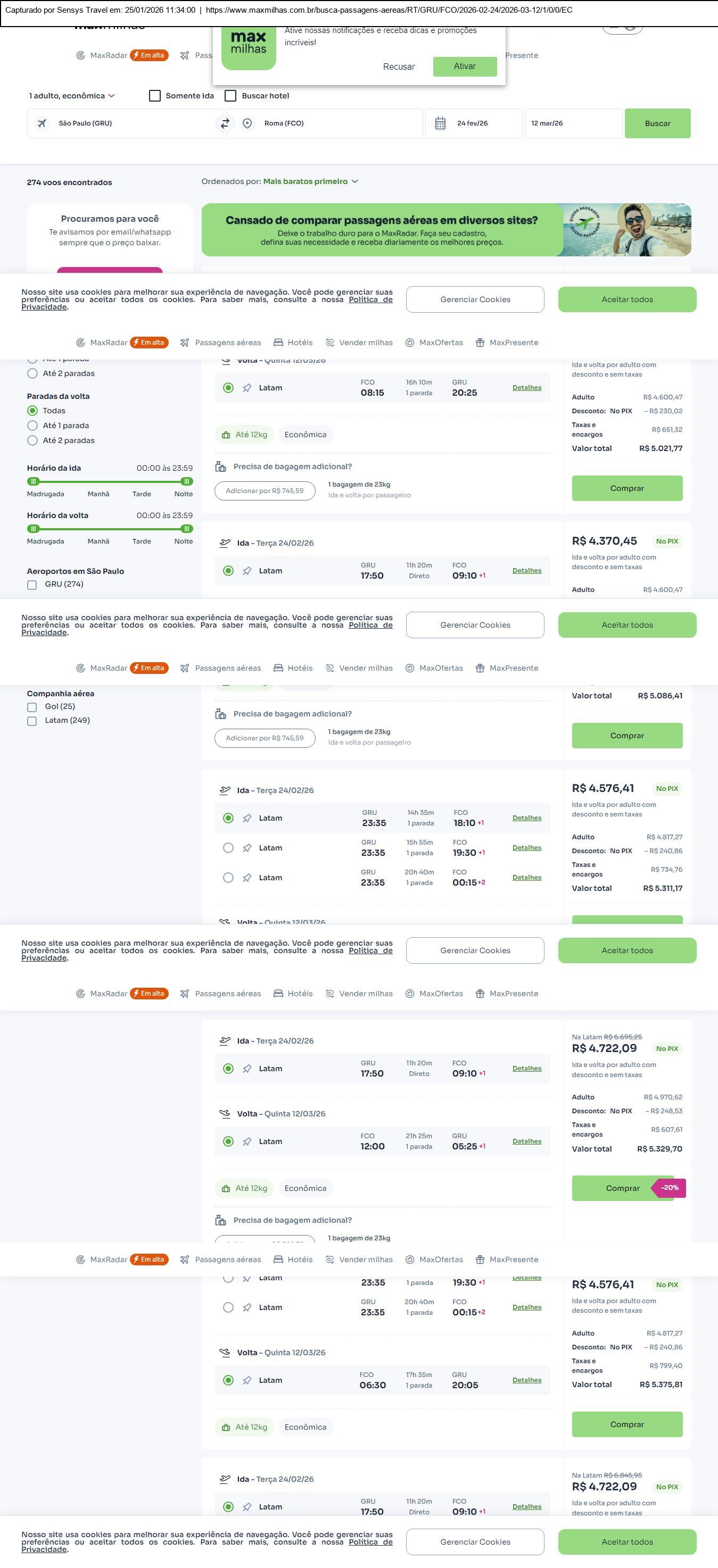The image size is (718, 1568).
Task: Go to Vender milhas in navigation
Action: [x=359, y=343]
